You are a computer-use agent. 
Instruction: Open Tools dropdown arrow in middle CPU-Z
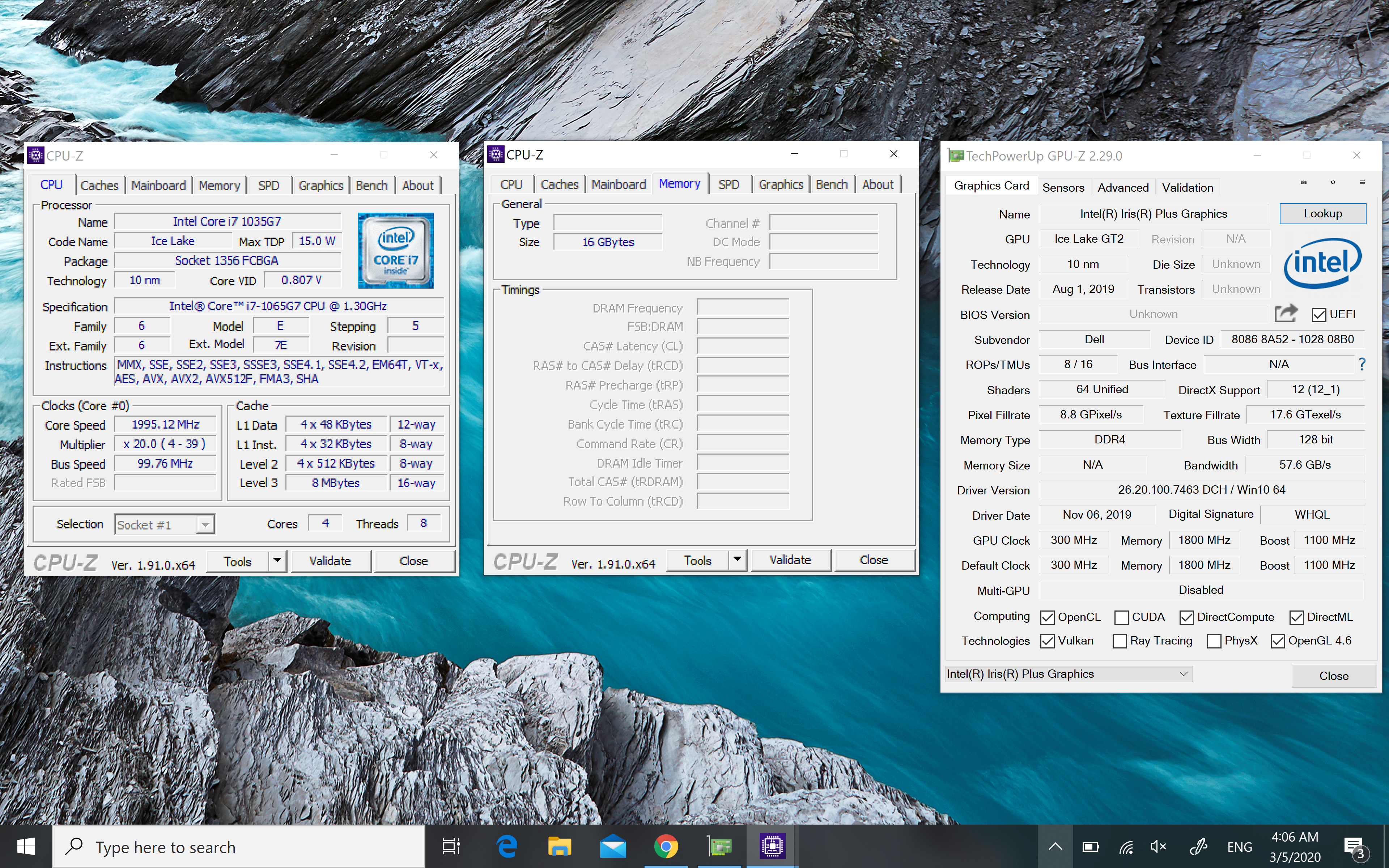(x=738, y=559)
